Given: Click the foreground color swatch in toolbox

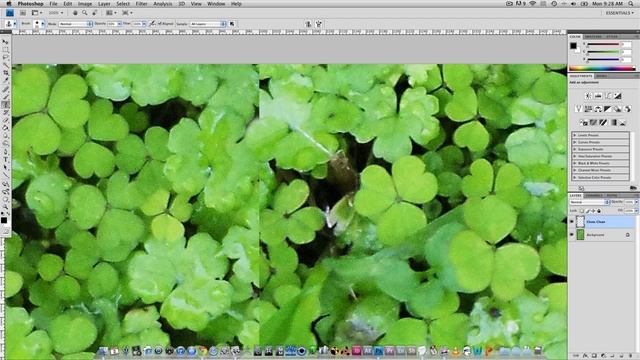Looking at the screenshot, I should coord(4,220).
